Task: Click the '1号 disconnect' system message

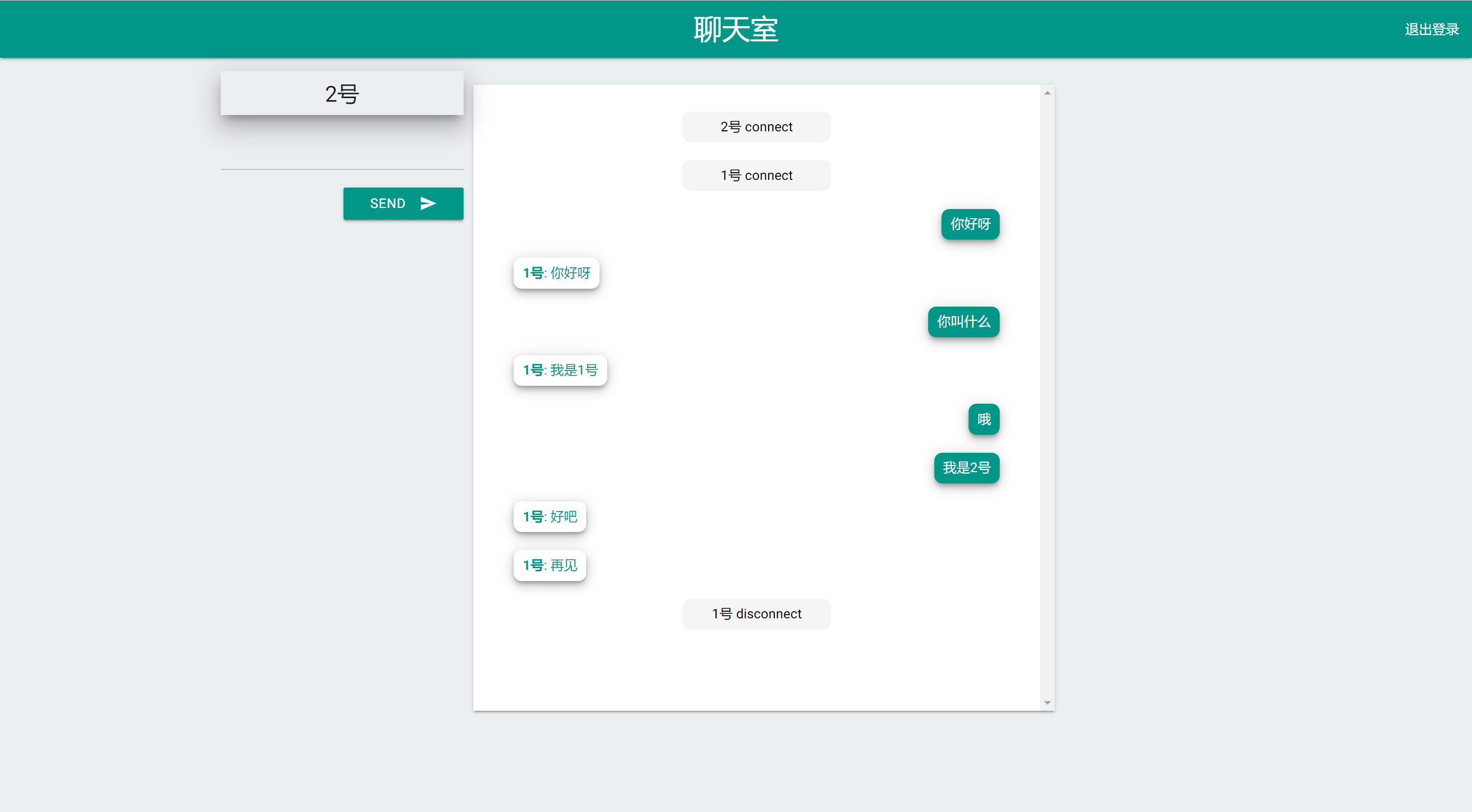Action: (756, 614)
